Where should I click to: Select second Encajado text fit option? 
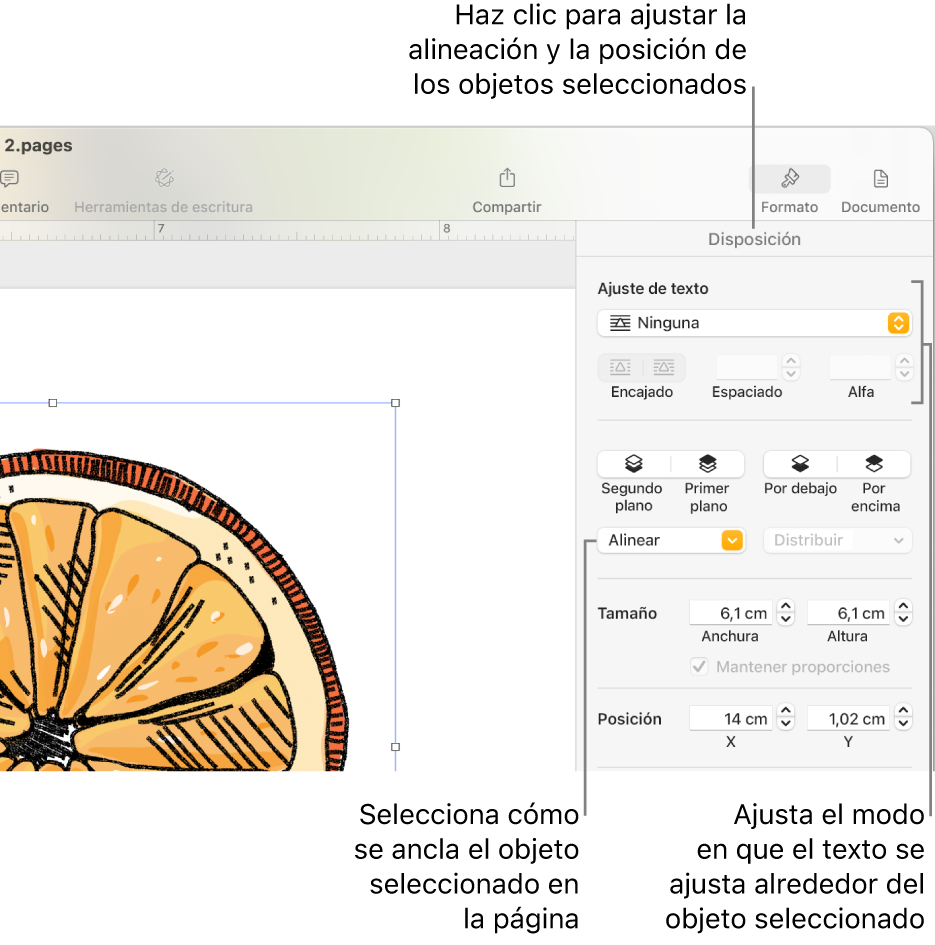tap(664, 367)
